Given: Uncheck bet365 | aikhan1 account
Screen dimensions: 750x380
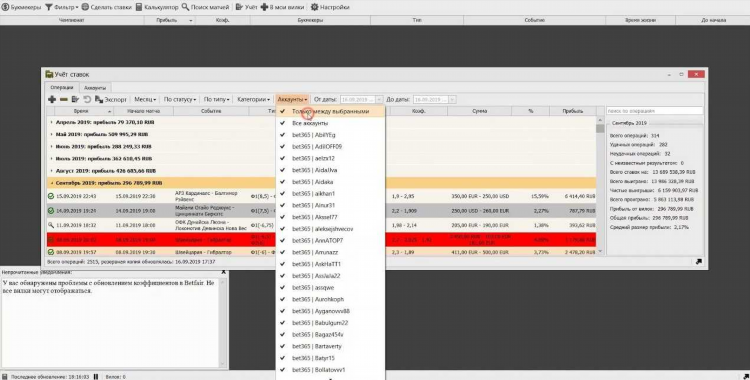Looking at the screenshot, I should [330, 193].
